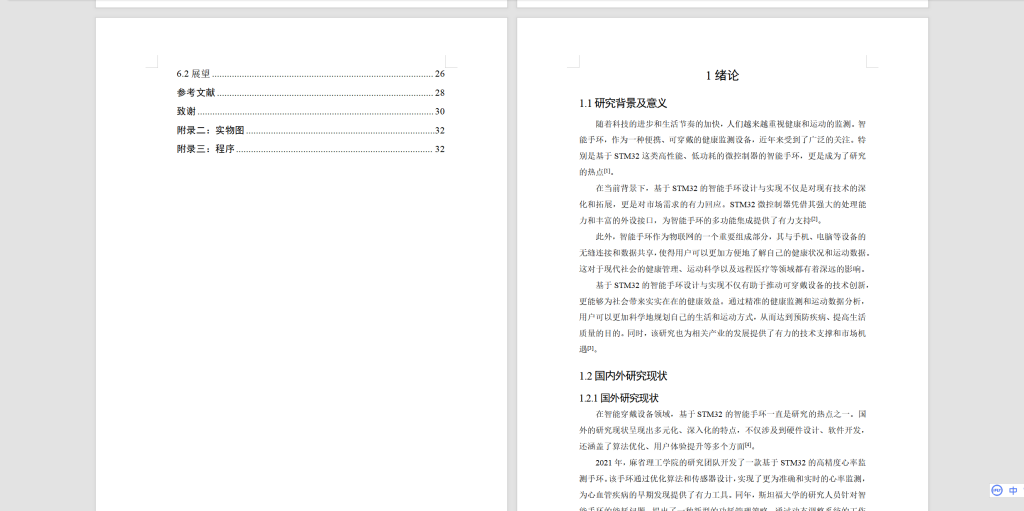Click line starting 为心血管疾病的早期发现
The height and width of the screenshot is (511, 1024).
pos(723,495)
